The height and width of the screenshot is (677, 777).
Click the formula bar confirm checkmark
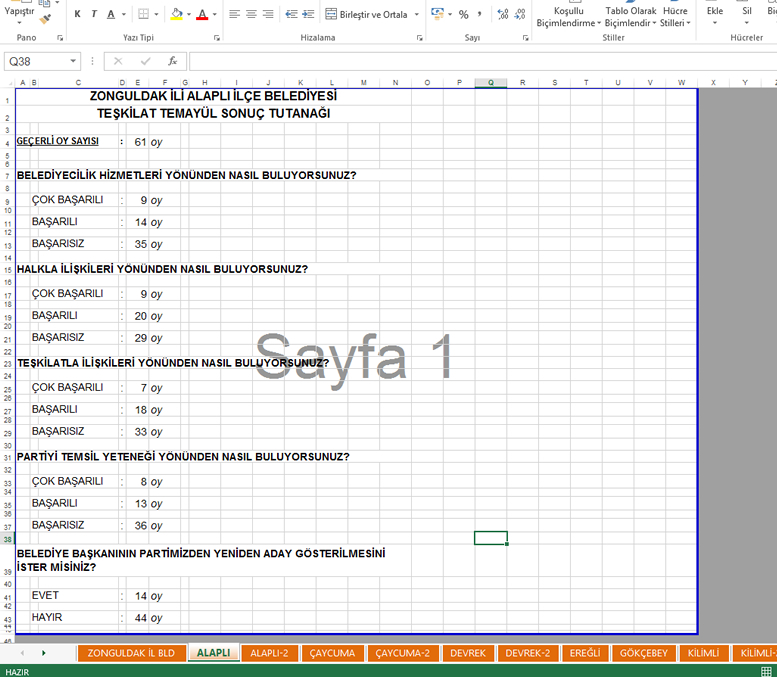145,61
